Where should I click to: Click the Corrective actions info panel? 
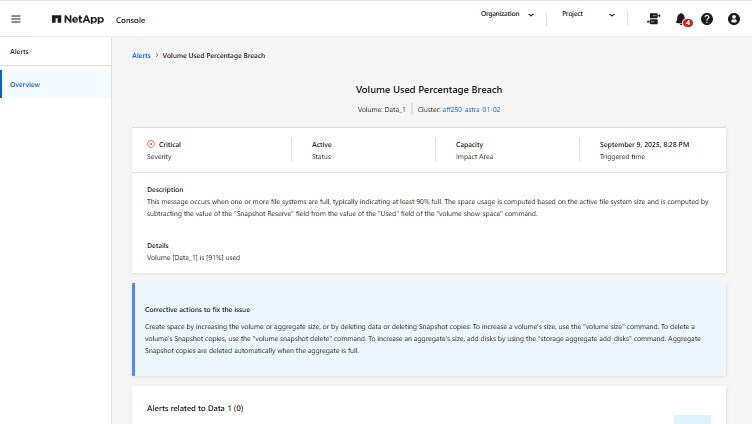point(429,329)
